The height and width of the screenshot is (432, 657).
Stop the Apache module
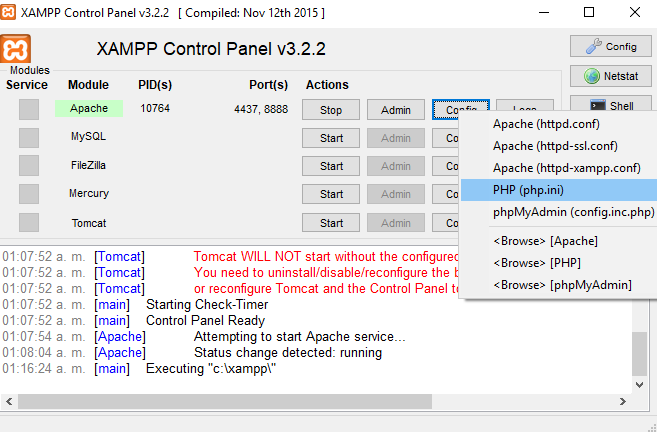[331, 110]
